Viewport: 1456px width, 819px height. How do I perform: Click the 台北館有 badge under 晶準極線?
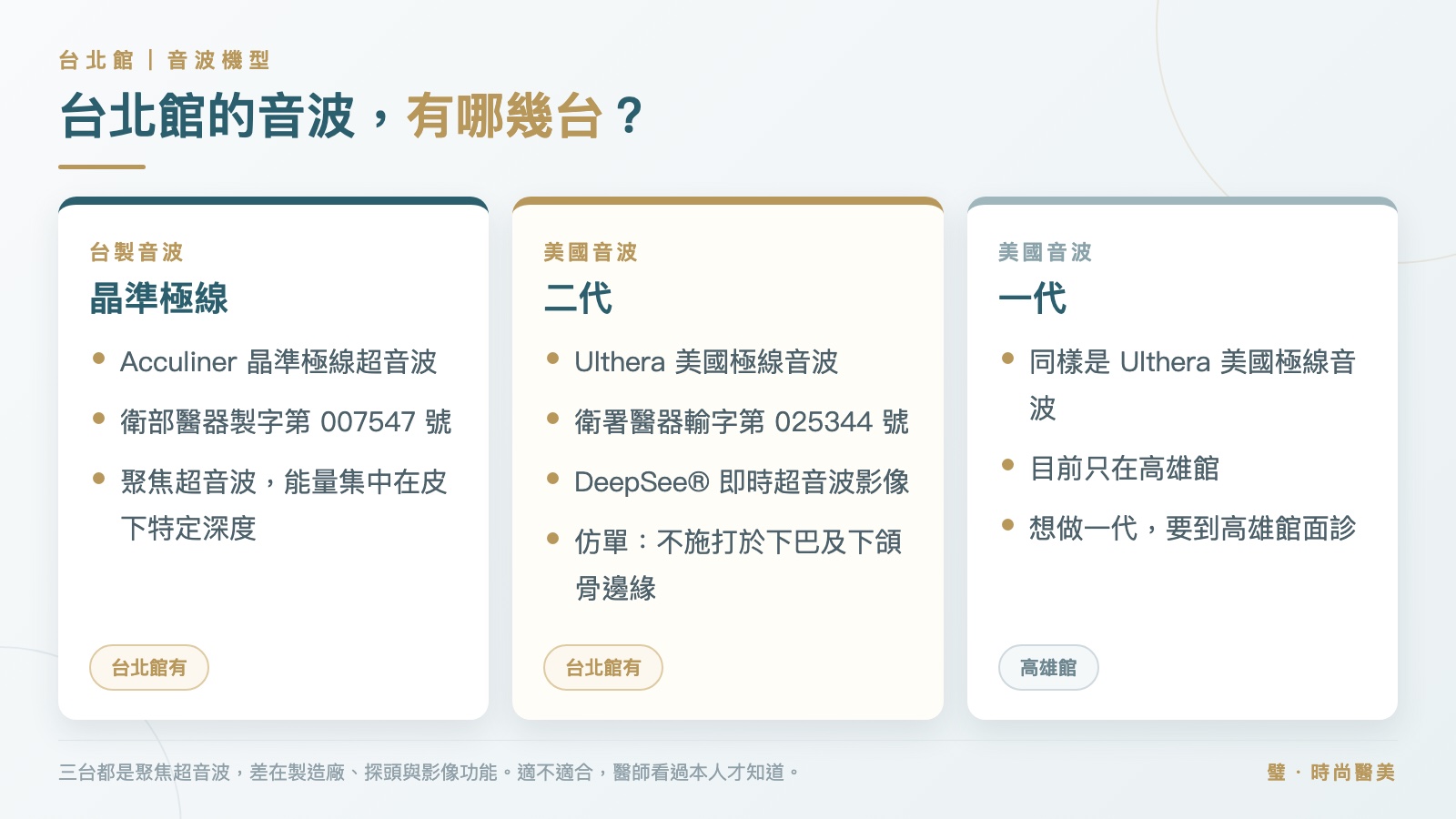click(x=149, y=668)
